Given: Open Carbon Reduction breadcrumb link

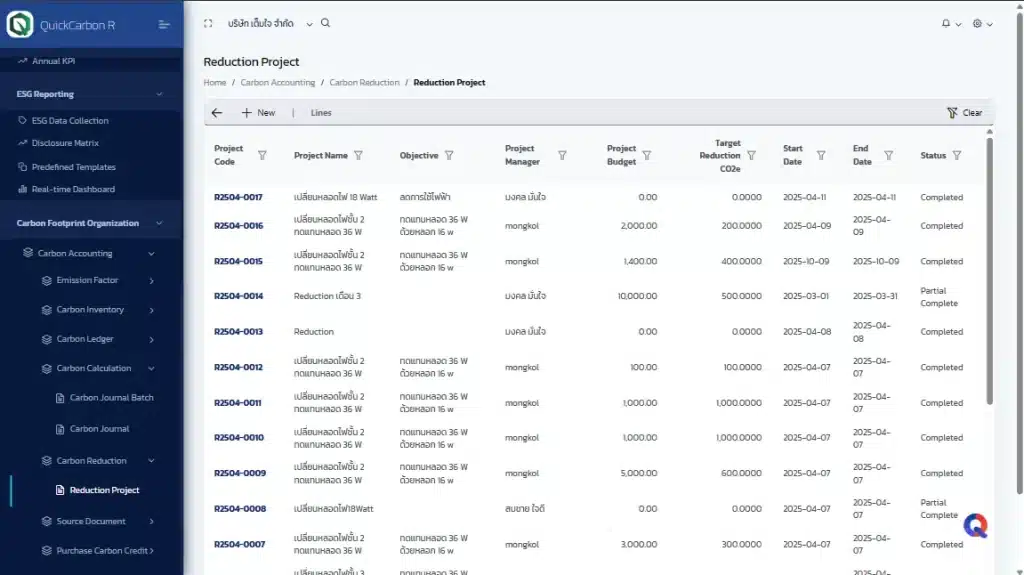Looking at the screenshot, I should pos(364,83).
